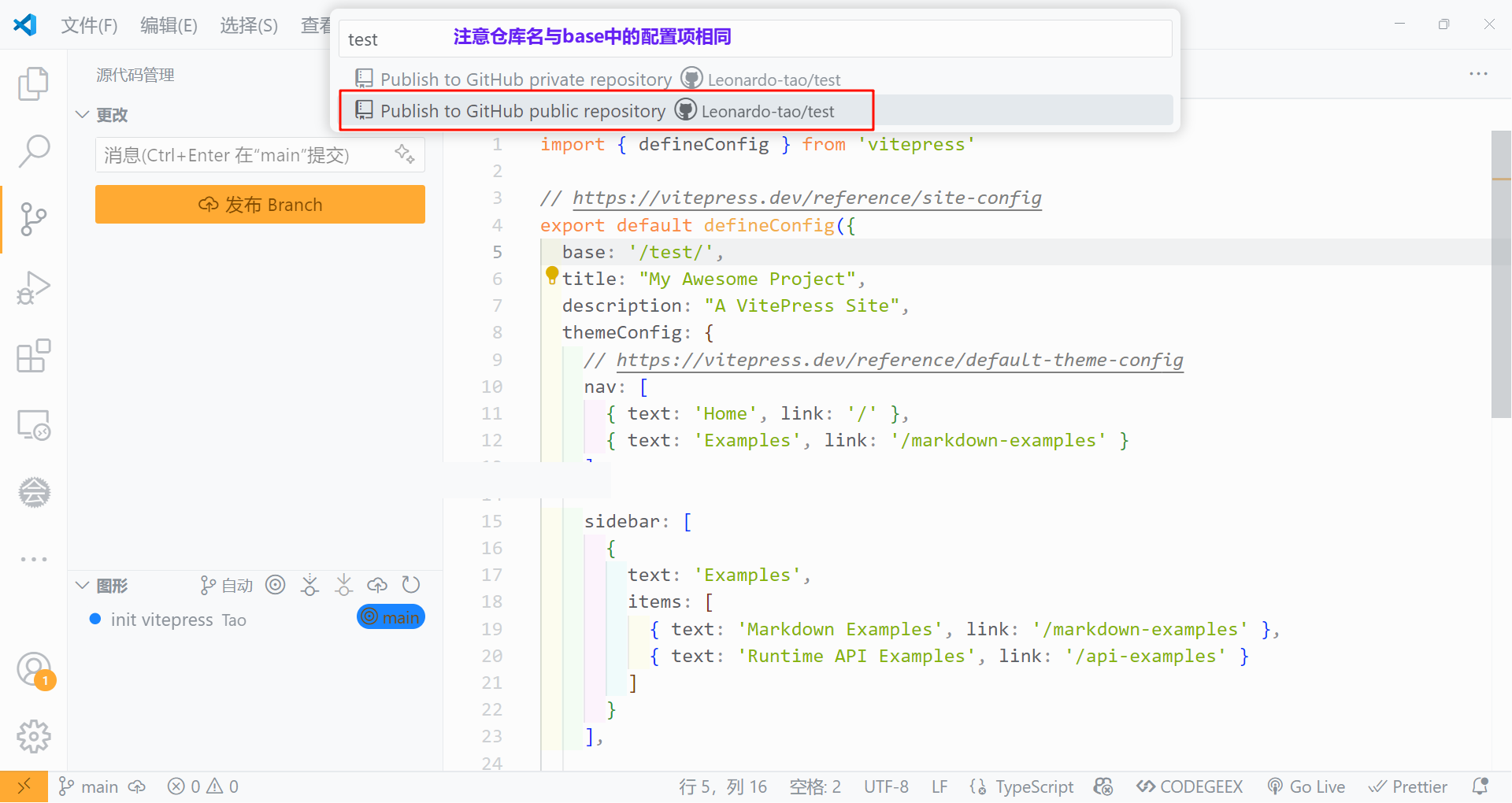This screenshot has height=803, width=1512.
Task: Click Prettier in status bar
Action: click(x=1408, y=786)
